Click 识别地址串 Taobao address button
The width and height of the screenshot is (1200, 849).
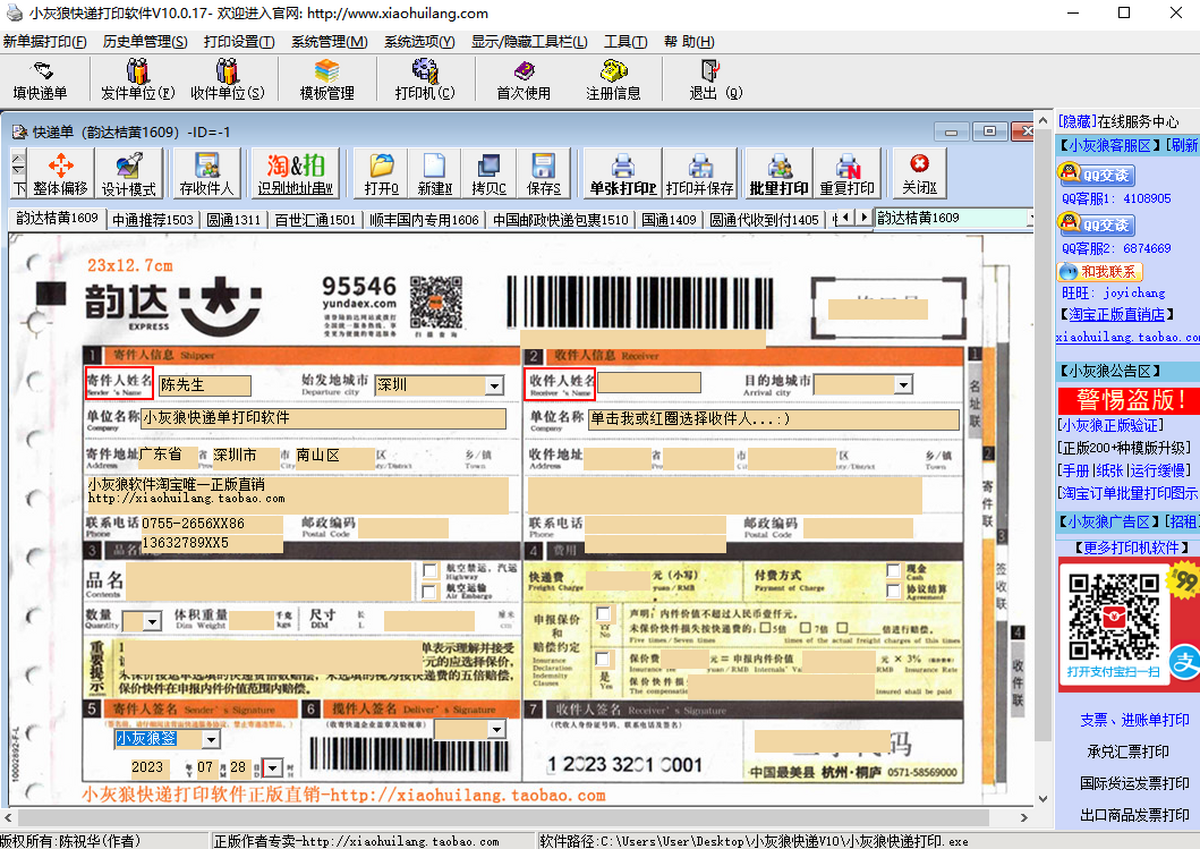(x=296, y=175)
